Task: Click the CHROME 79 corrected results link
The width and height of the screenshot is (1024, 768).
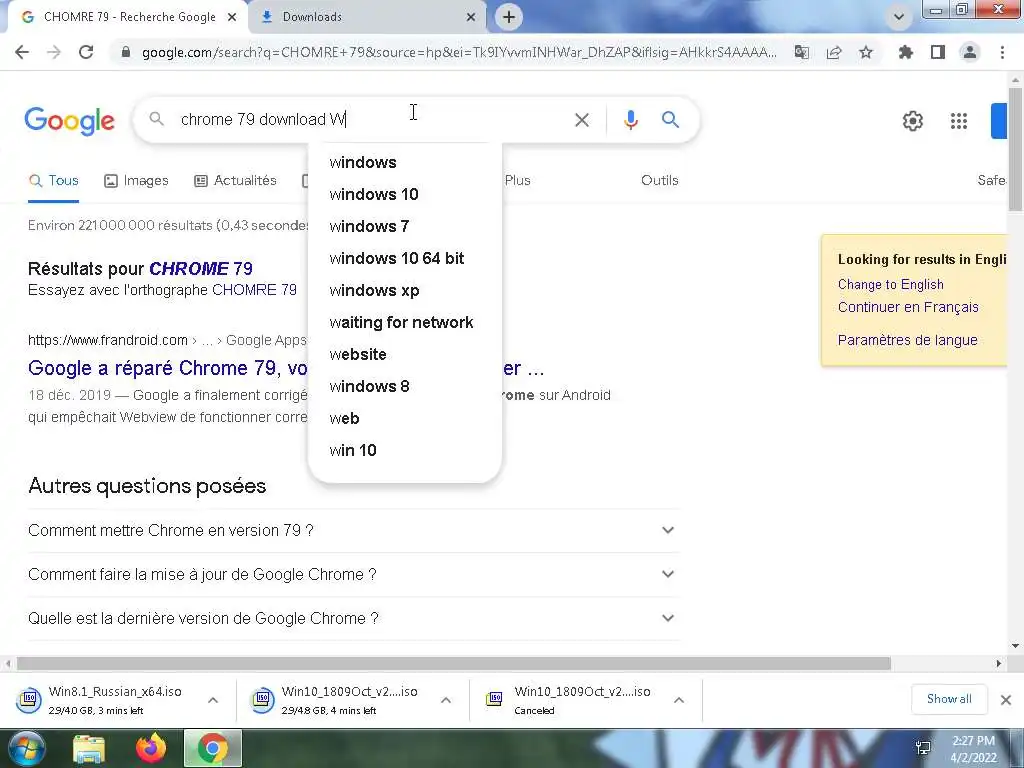Action: tap(200, 269)
